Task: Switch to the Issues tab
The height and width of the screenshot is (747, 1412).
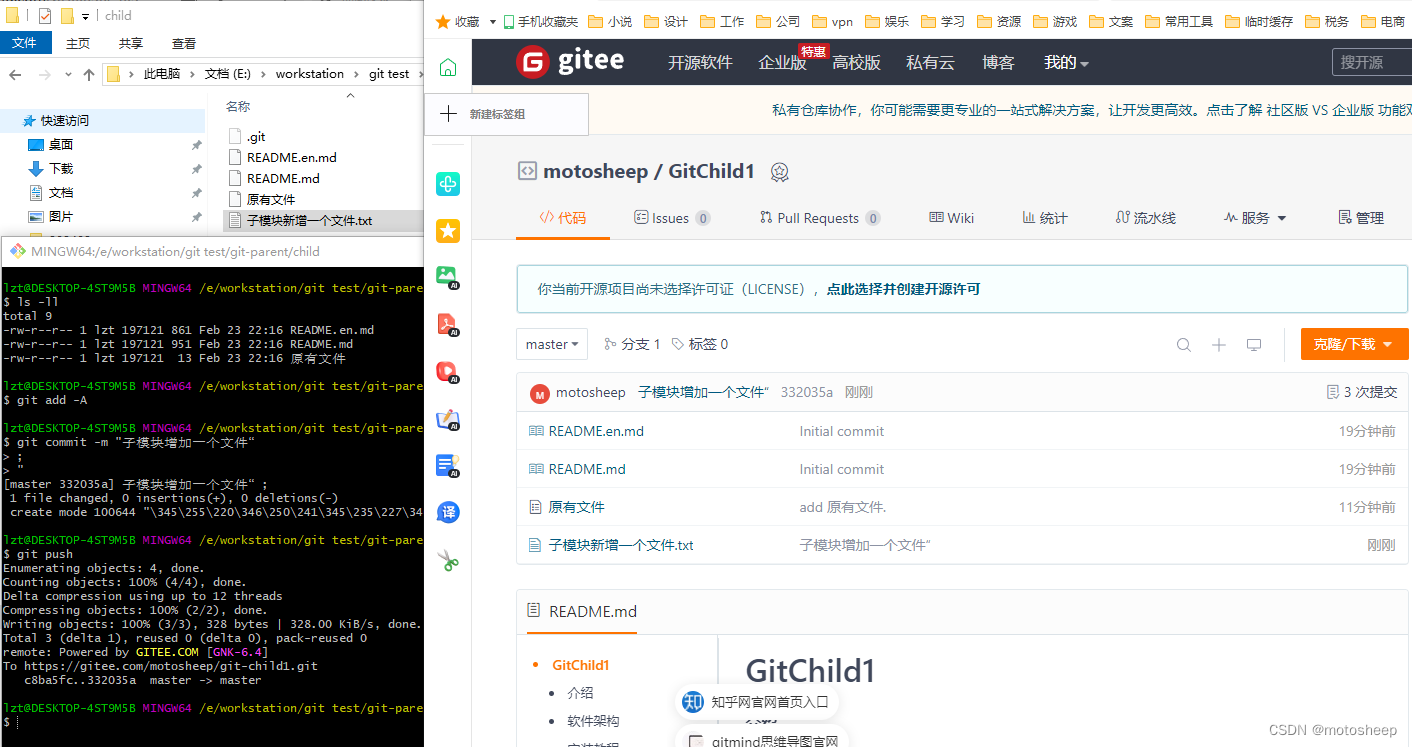Action: [x=672, y=218]
